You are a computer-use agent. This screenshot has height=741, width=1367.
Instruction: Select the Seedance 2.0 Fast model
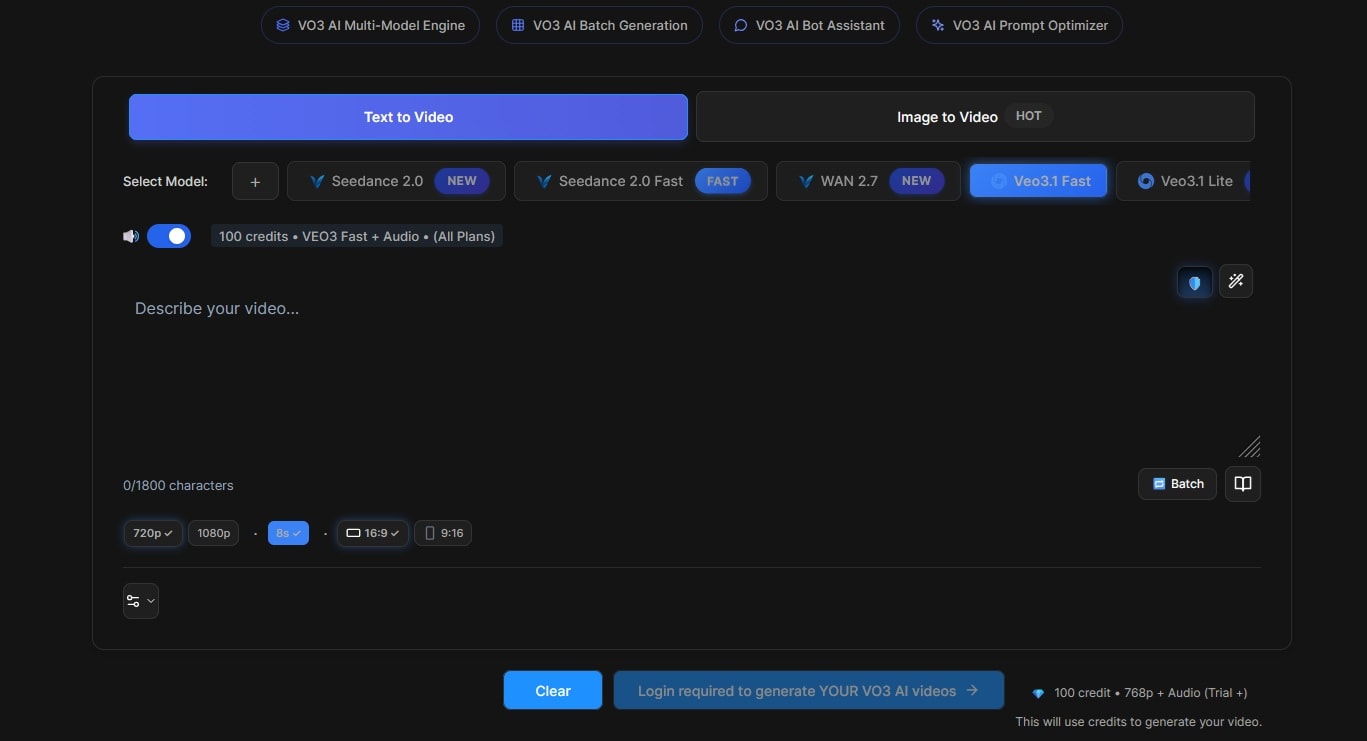[641, 181]
